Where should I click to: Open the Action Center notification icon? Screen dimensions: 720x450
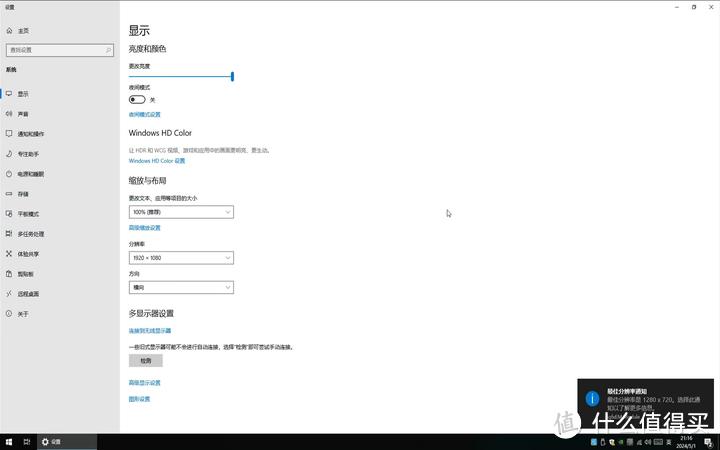(708, 441)
